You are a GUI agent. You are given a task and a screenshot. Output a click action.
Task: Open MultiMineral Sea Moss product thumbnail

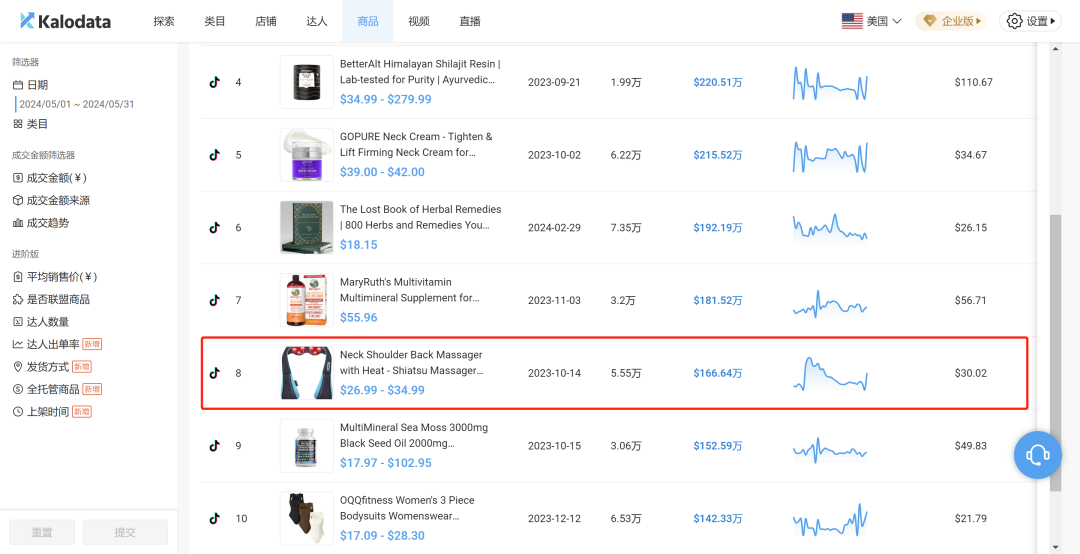(307, 446)
